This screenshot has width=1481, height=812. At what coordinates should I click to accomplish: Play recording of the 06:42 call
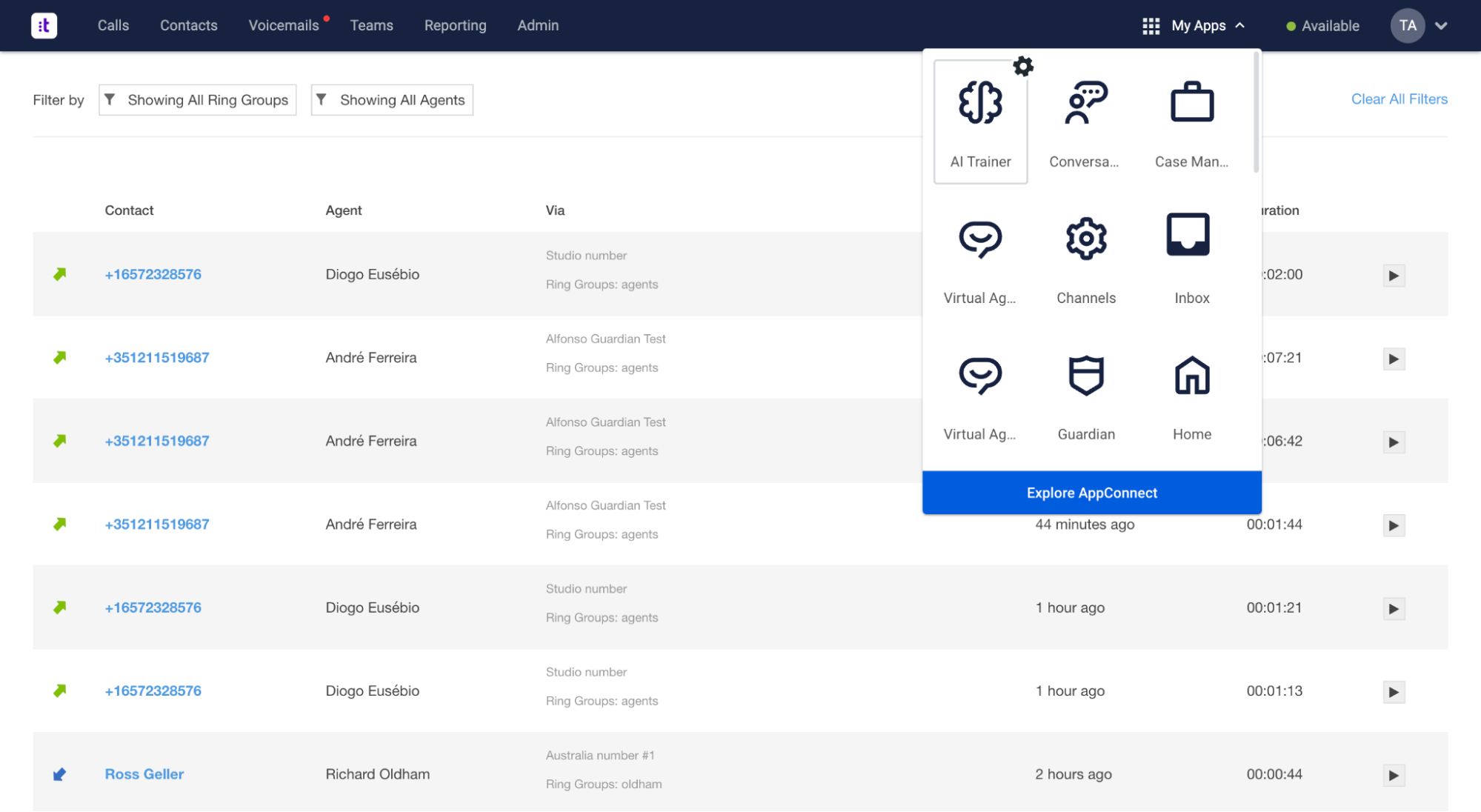[x=1394, y=442]
